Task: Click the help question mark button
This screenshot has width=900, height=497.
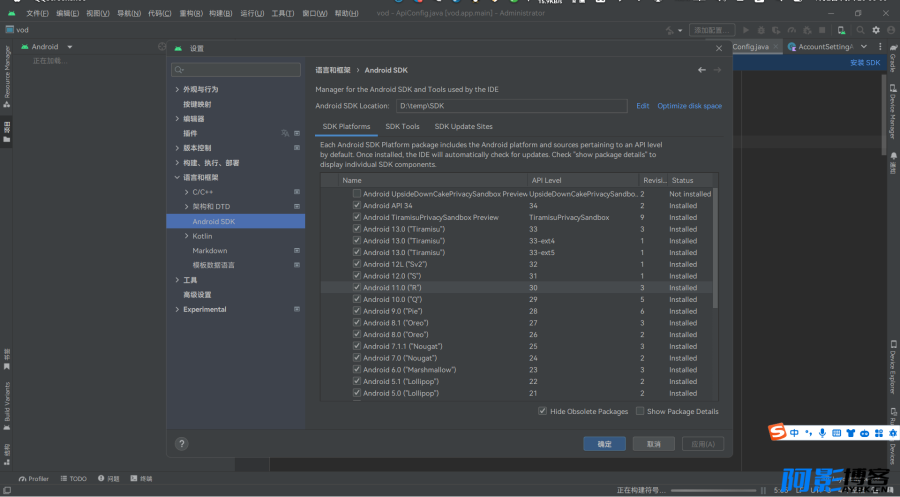Action: (x=181, y=444)
